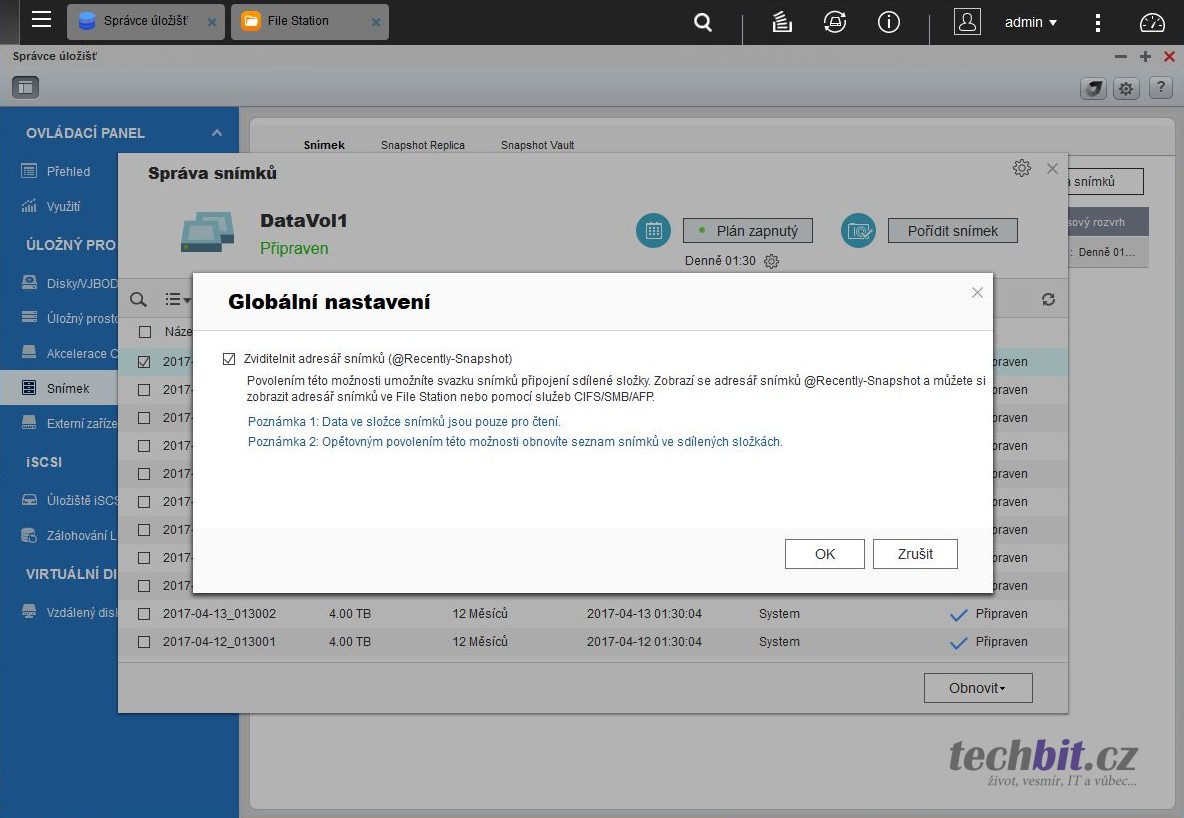Image resolution: width=1184 pixels, height=818 pixels.
Task: Open the Obnovit dropdown button
Action: tap(977, 688)
